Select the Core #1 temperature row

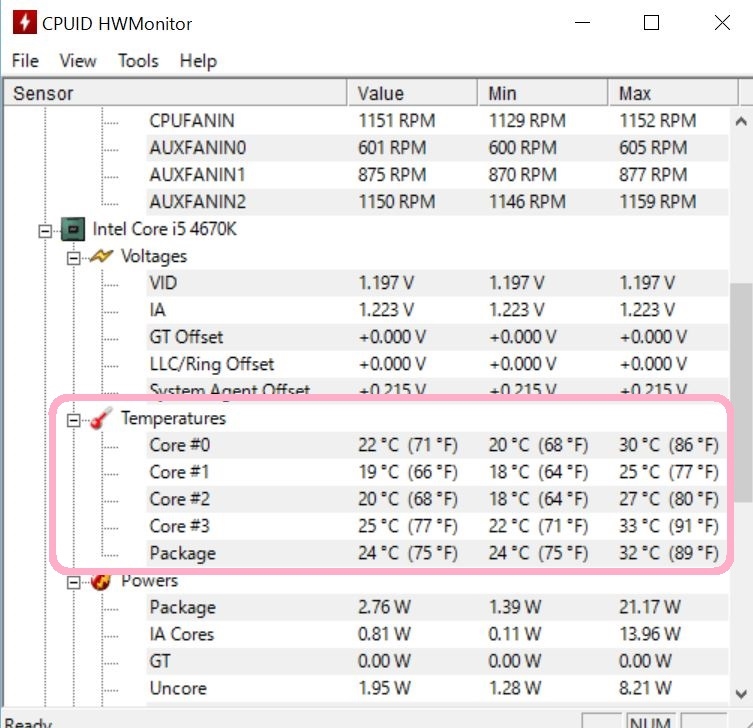pyautogui.click(x=437, y=472)
